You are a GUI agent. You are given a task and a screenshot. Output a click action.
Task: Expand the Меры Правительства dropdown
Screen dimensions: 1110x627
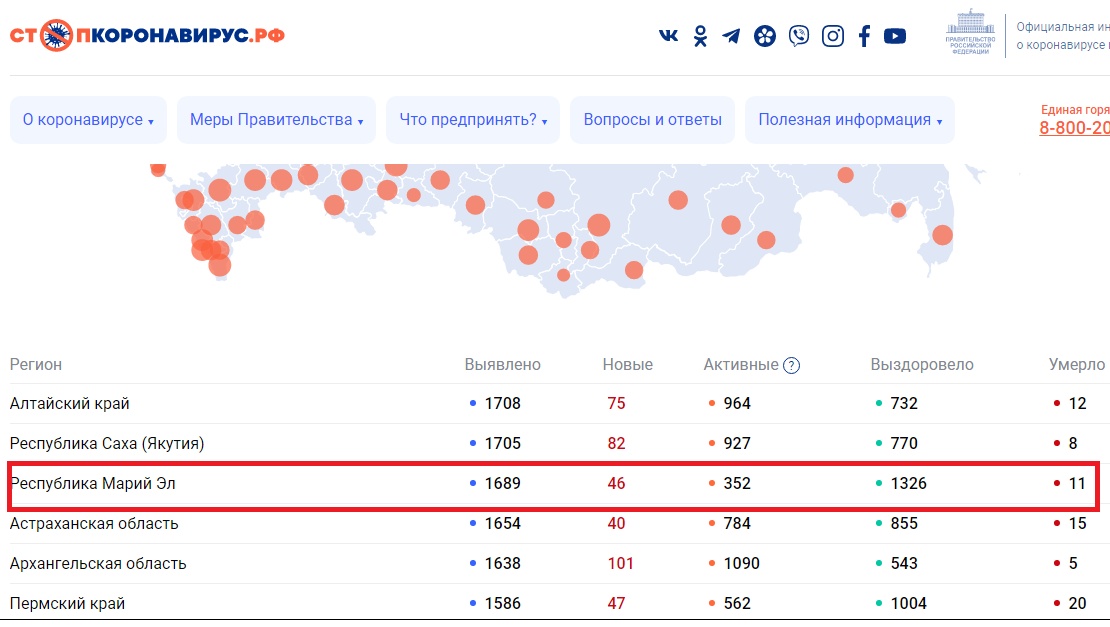(276, 120)
